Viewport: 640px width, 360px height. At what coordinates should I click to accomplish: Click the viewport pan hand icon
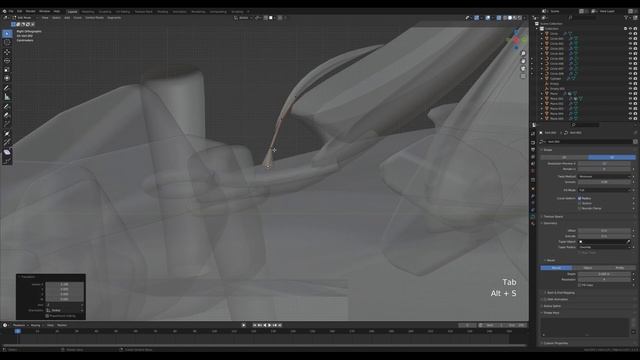523,61
